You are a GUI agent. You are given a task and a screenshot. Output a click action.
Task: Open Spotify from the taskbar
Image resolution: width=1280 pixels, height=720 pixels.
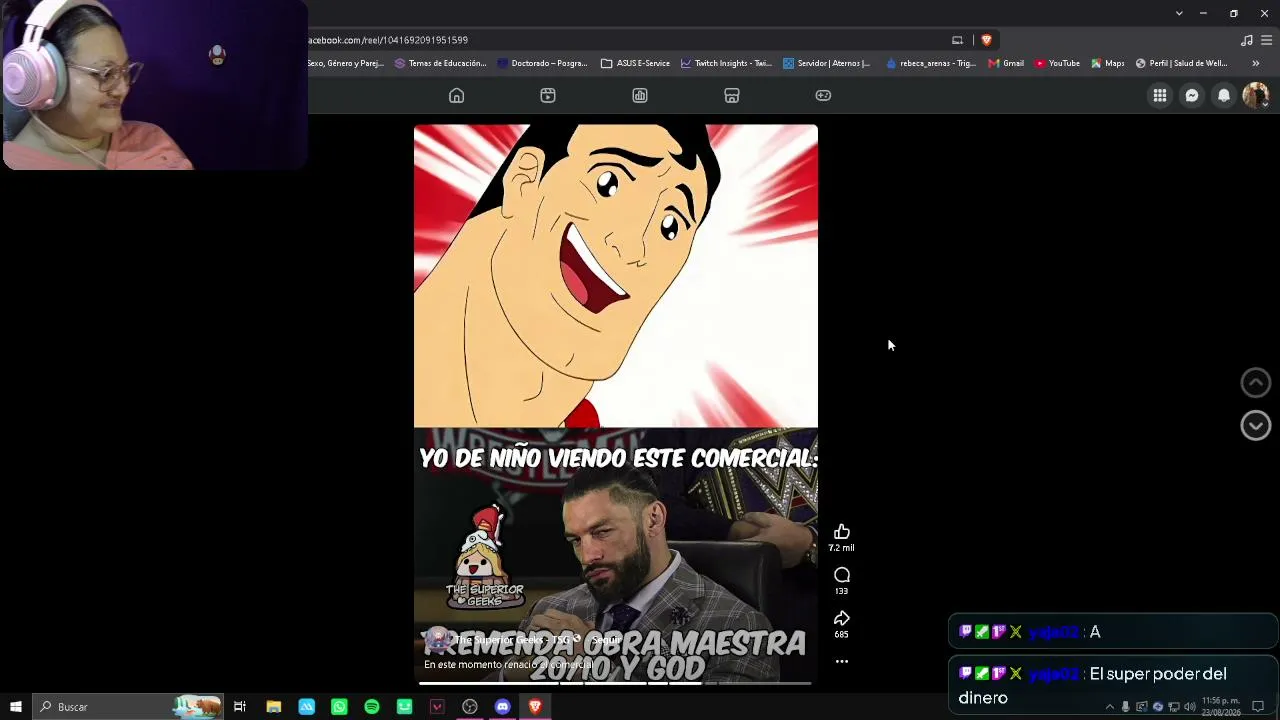(372, 707)
